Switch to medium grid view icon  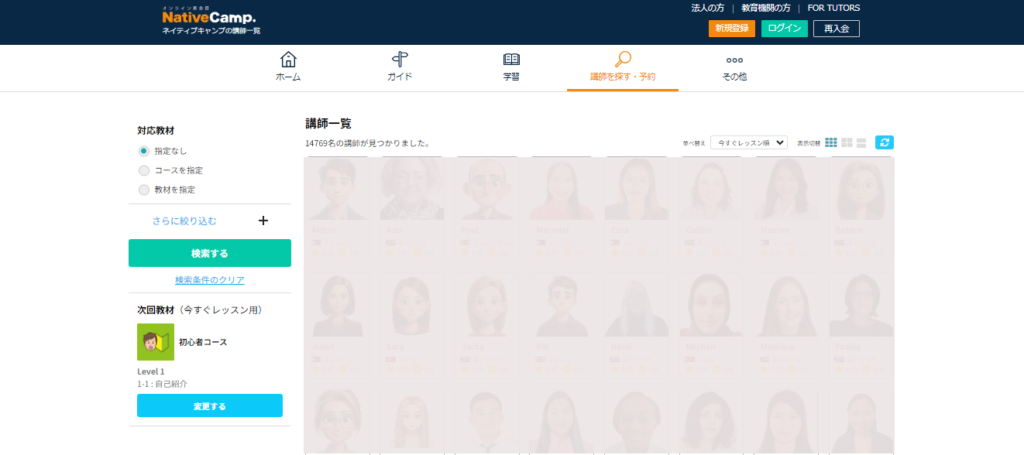click(847, 142)
